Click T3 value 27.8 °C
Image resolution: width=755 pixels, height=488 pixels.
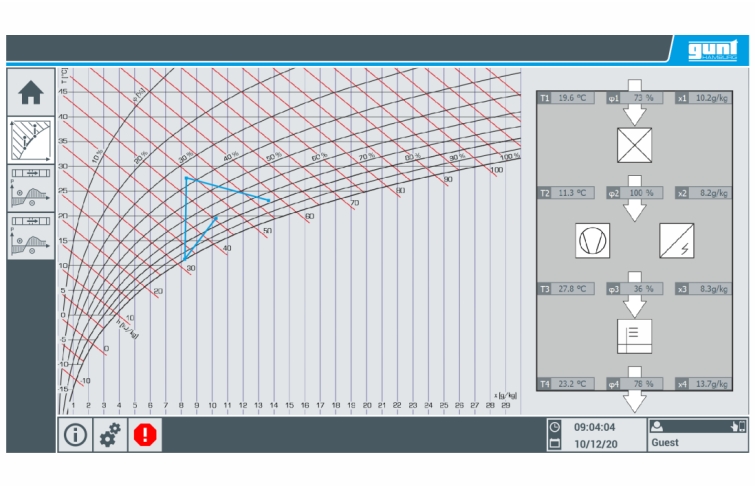tap(572, 289)
